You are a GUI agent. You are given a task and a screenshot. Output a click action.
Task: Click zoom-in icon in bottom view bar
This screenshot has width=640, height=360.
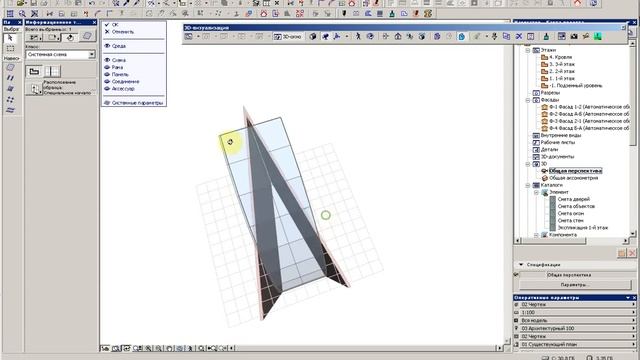[148, 349]
